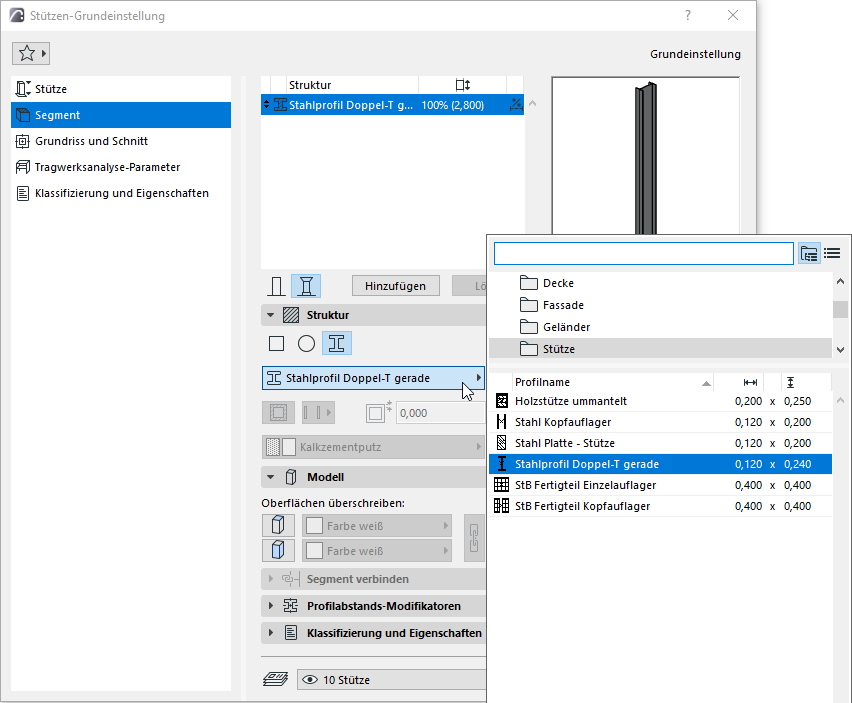852x703 pixels.
Task: Click the column 3D preview thumbnail
Action: click(646, 156)
